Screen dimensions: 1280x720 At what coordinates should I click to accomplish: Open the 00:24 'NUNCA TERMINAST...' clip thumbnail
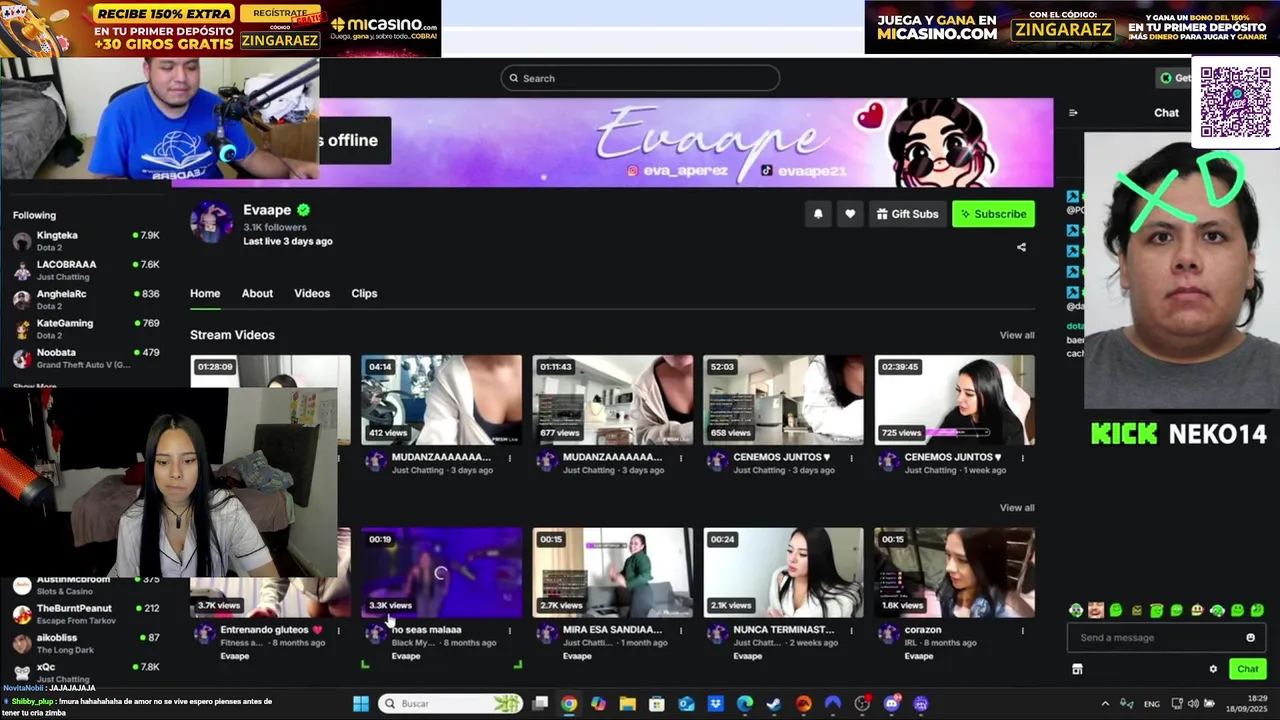tap(783, 573)
